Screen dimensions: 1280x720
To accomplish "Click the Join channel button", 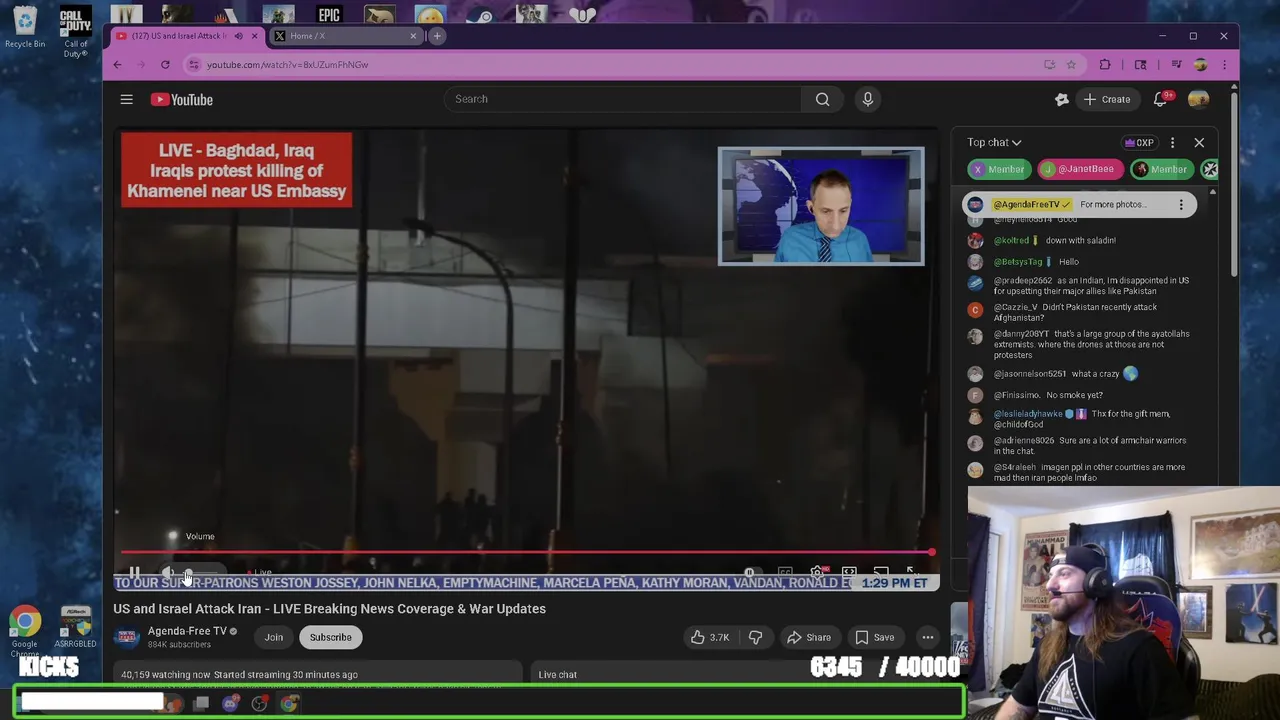I will [274, 637].
